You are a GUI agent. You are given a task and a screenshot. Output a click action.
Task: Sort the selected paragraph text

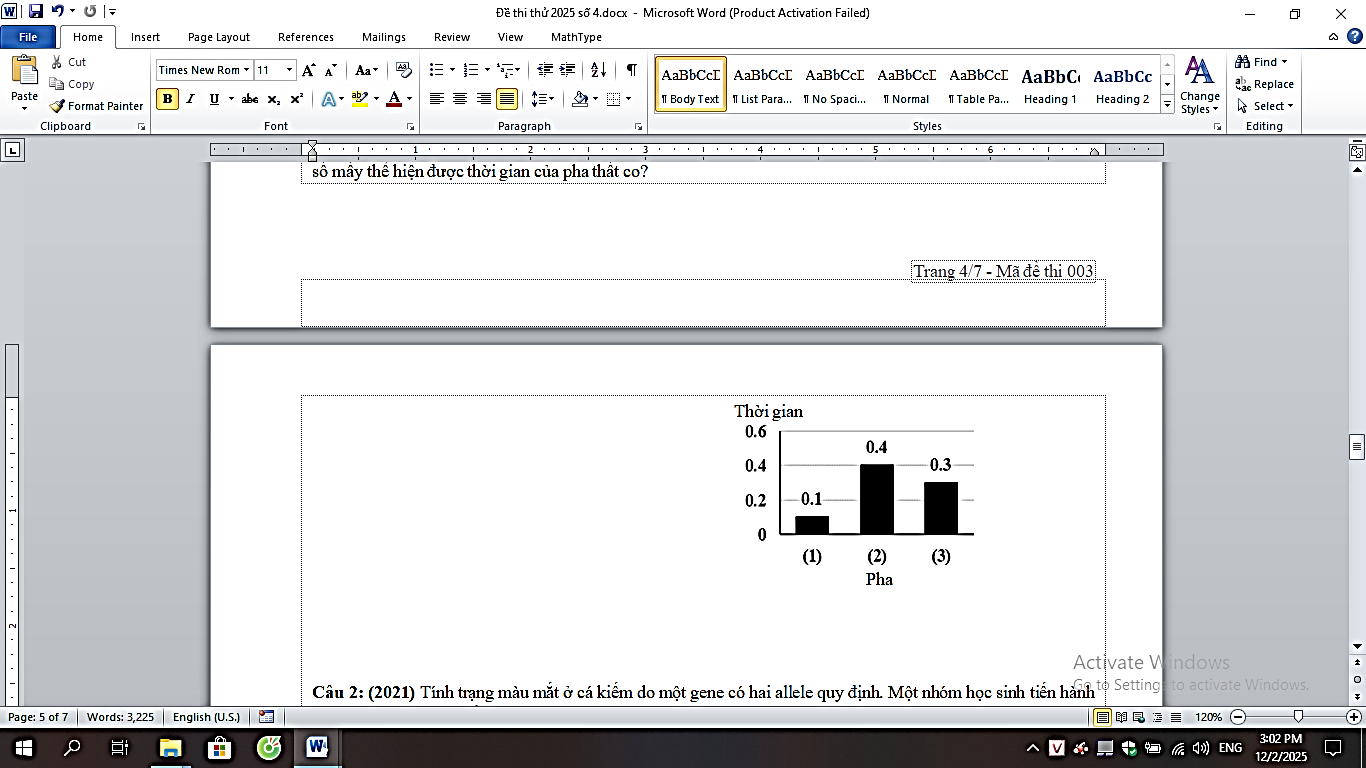598,70
